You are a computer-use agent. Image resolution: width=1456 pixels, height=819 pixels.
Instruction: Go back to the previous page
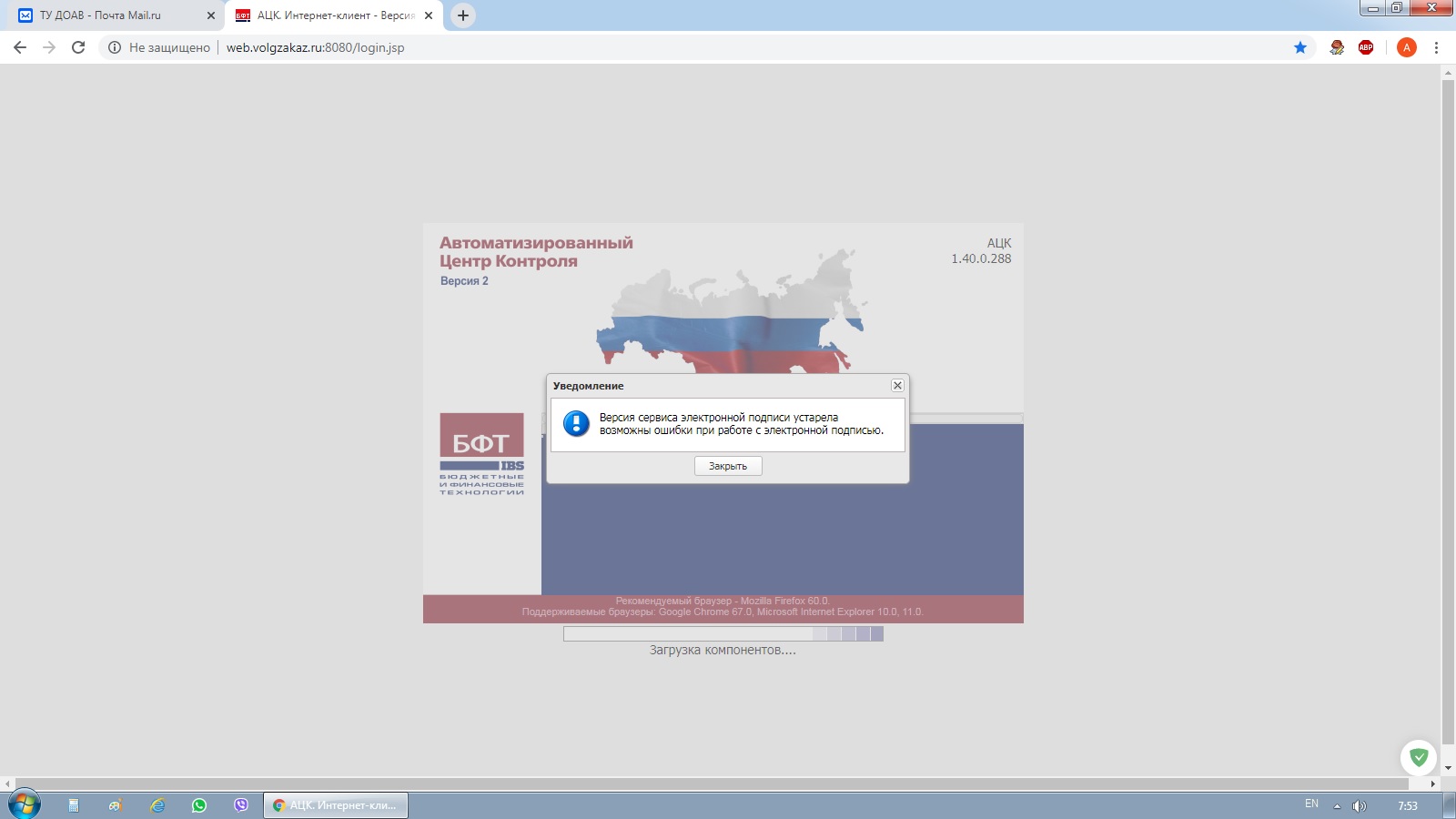(x=20, y=47)
